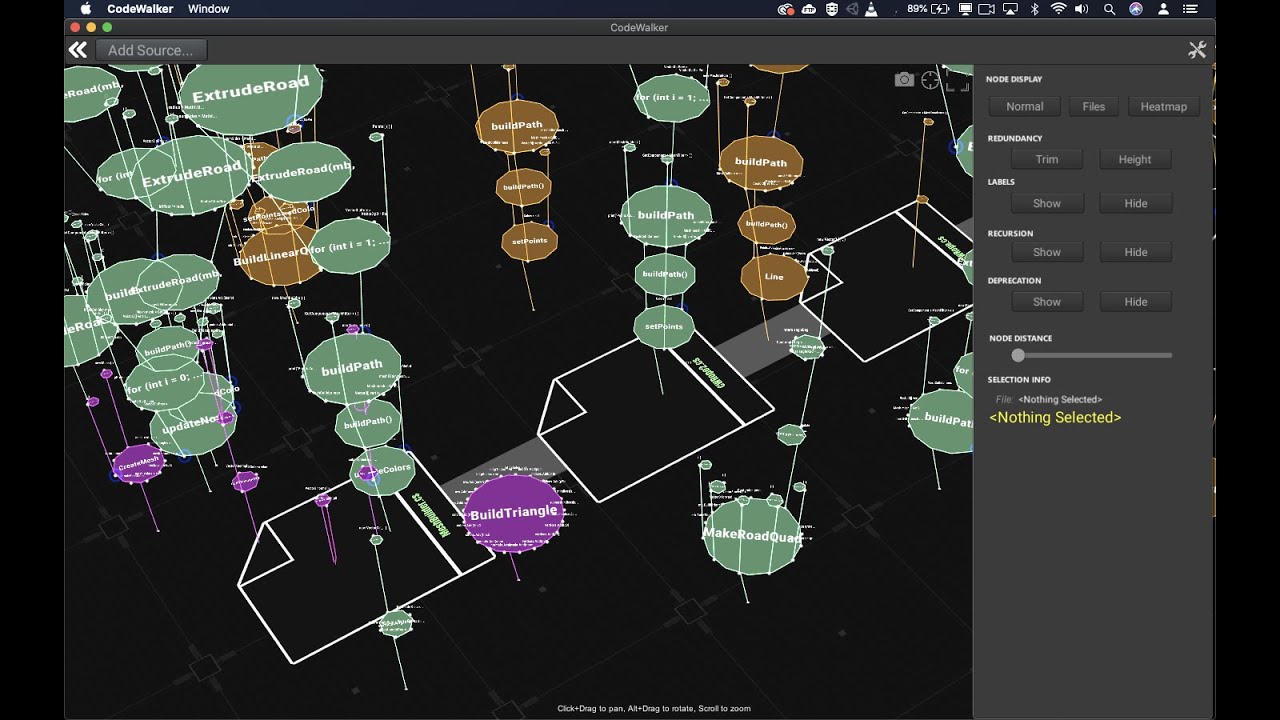1280x720 pixels.
Task: Click the Add Source... button
Action: click(151, 50)
